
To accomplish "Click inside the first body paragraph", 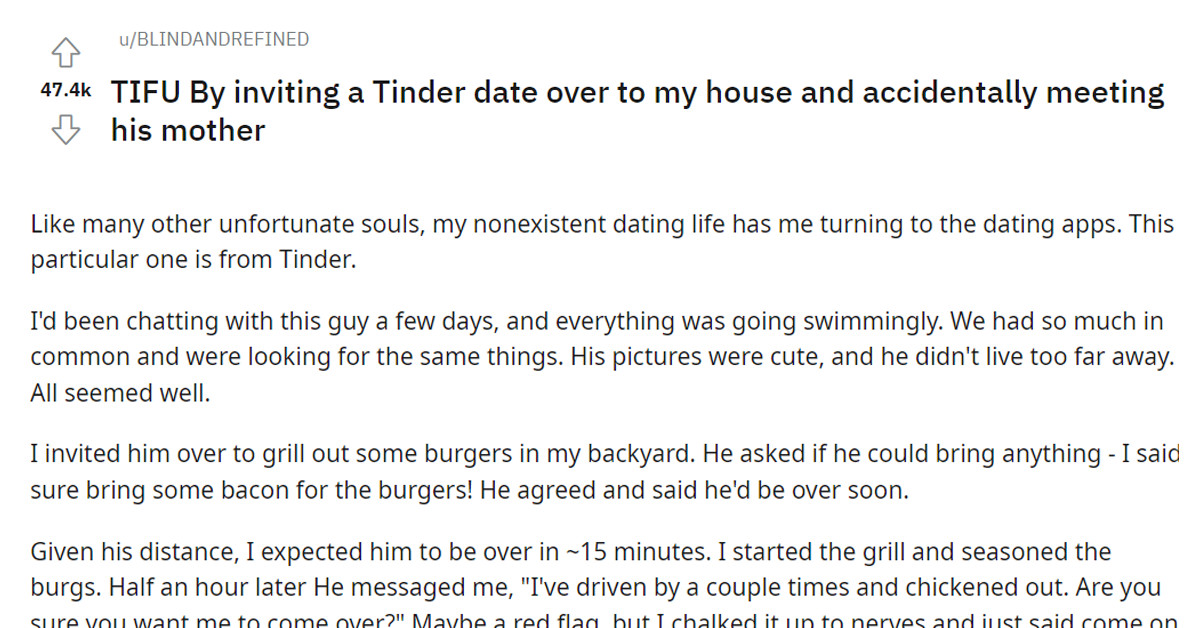I will tap(600, 240).
